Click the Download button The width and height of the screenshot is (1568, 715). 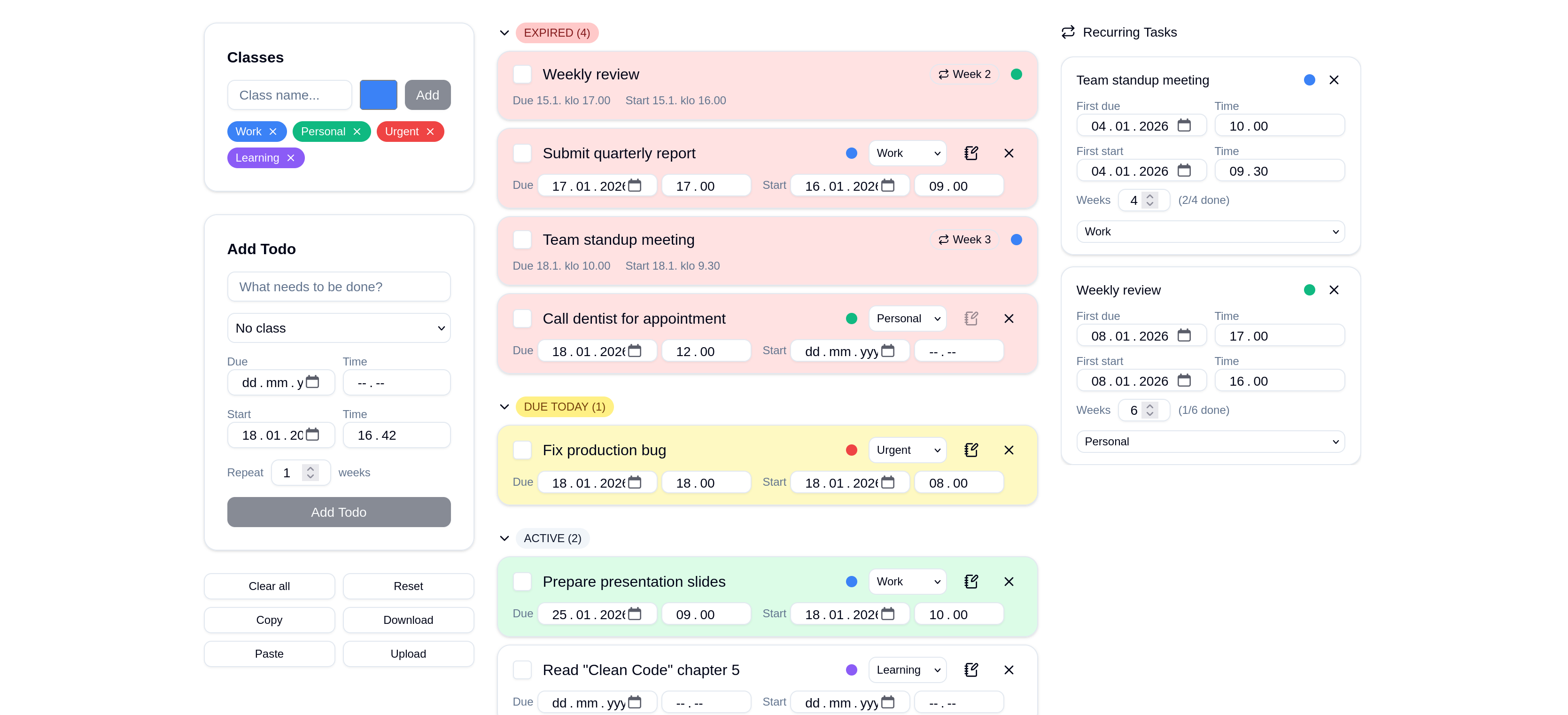coord(408,620)
